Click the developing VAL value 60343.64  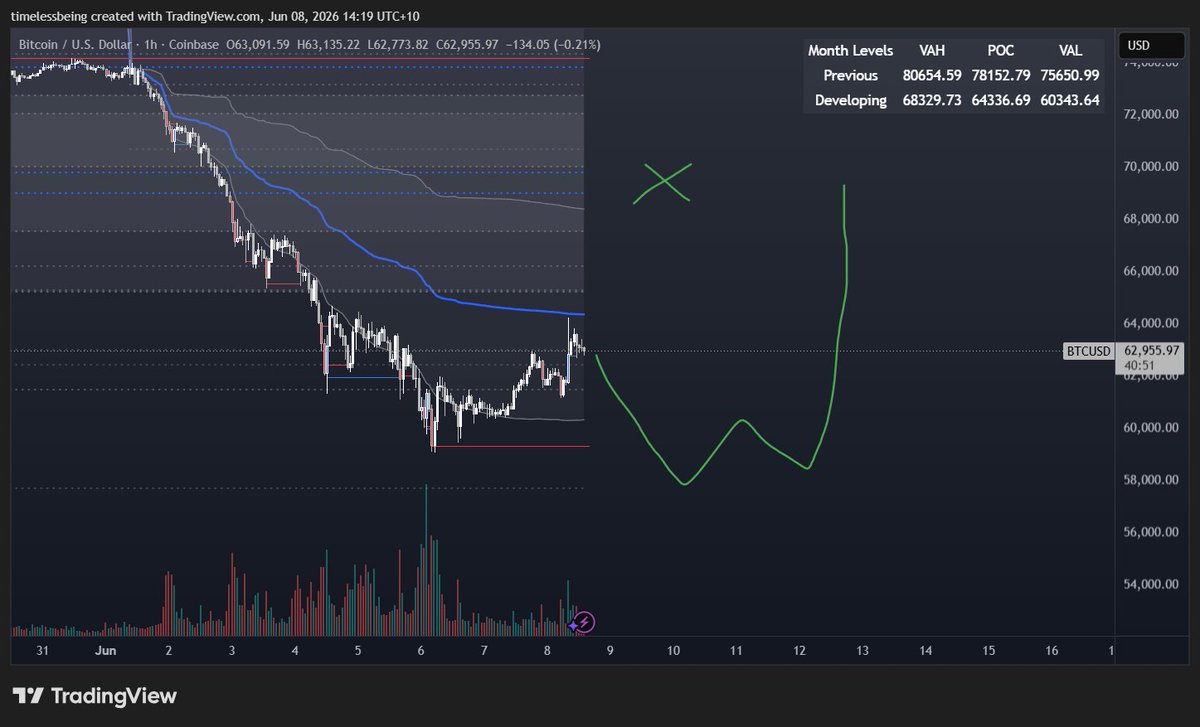pyautogui.click(x=1071, y=101)
